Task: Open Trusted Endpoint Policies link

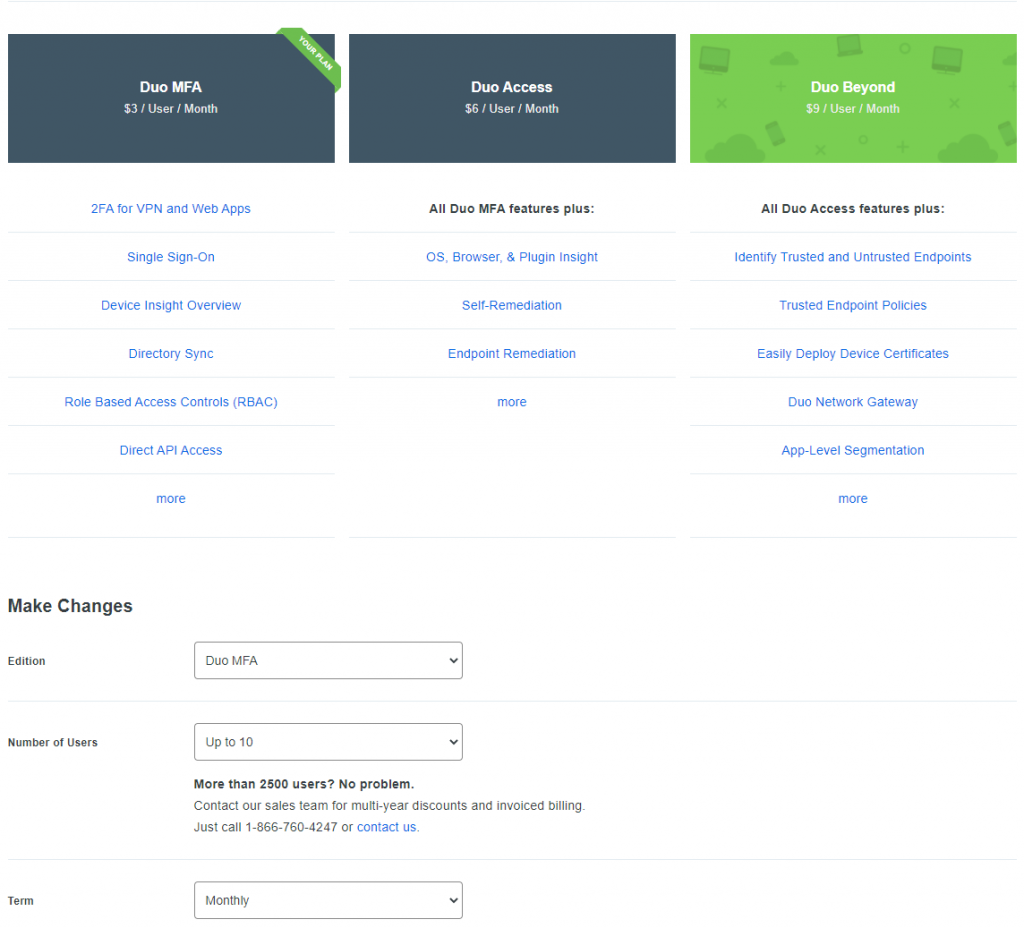Action: pyautogui.click(x=853, y=305)
